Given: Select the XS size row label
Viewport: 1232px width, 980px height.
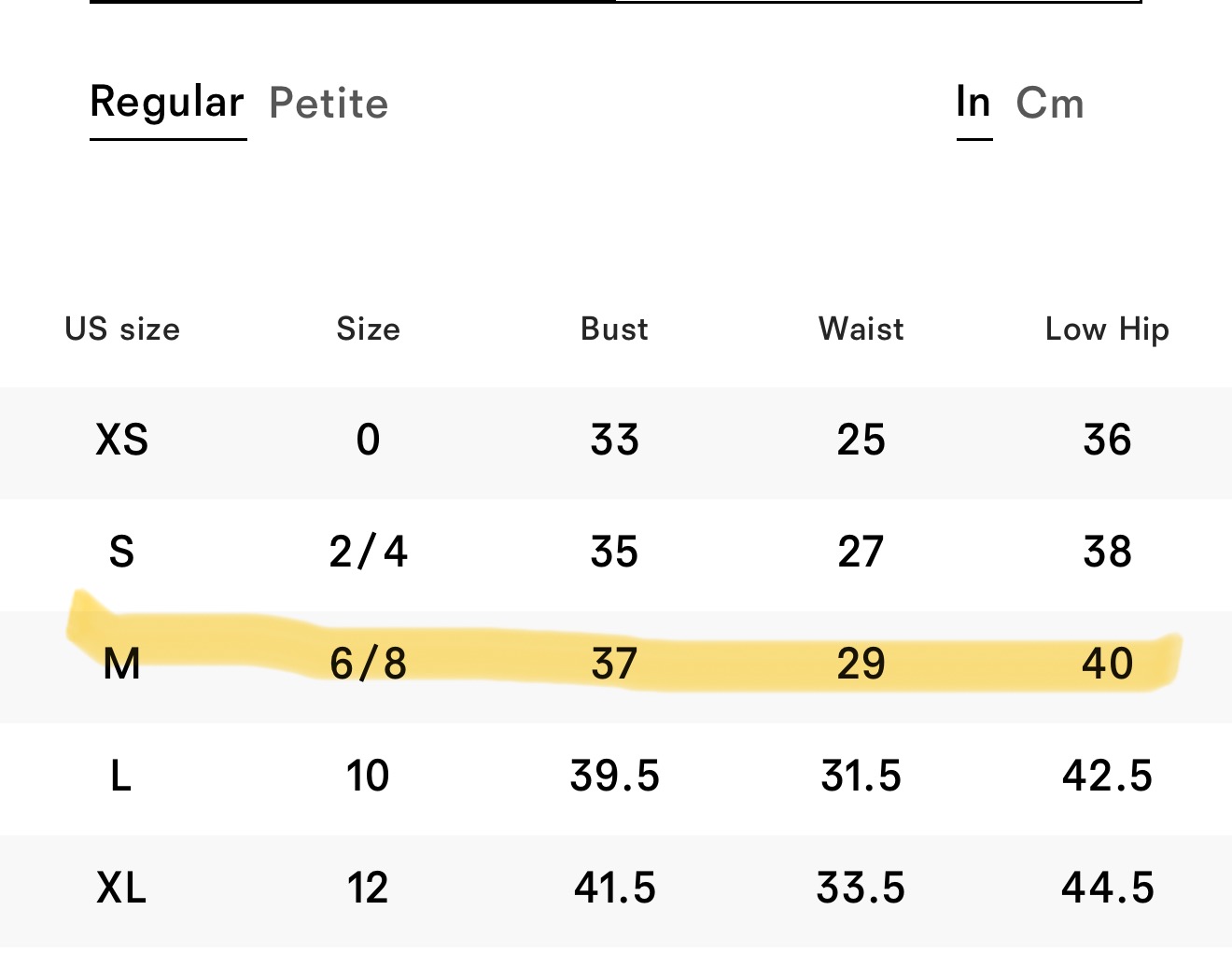Looking at the screenshot, I should click(122, 440).
